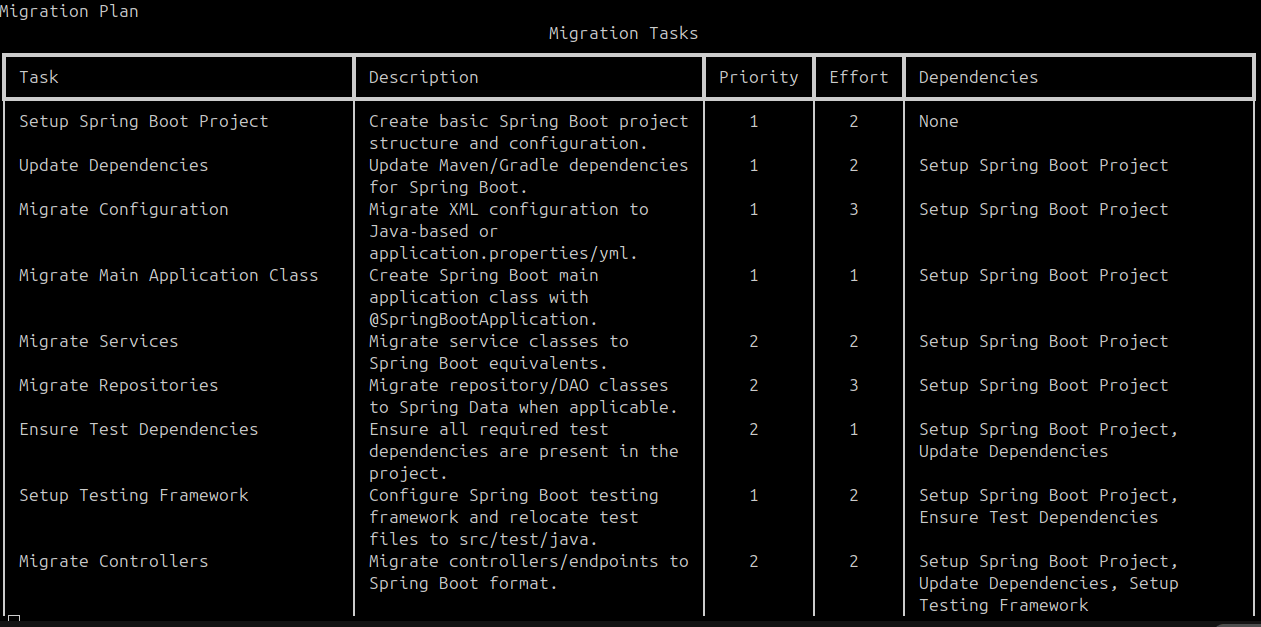
Task: Click description 'Ensure all required test'
Action: point(489,429)
